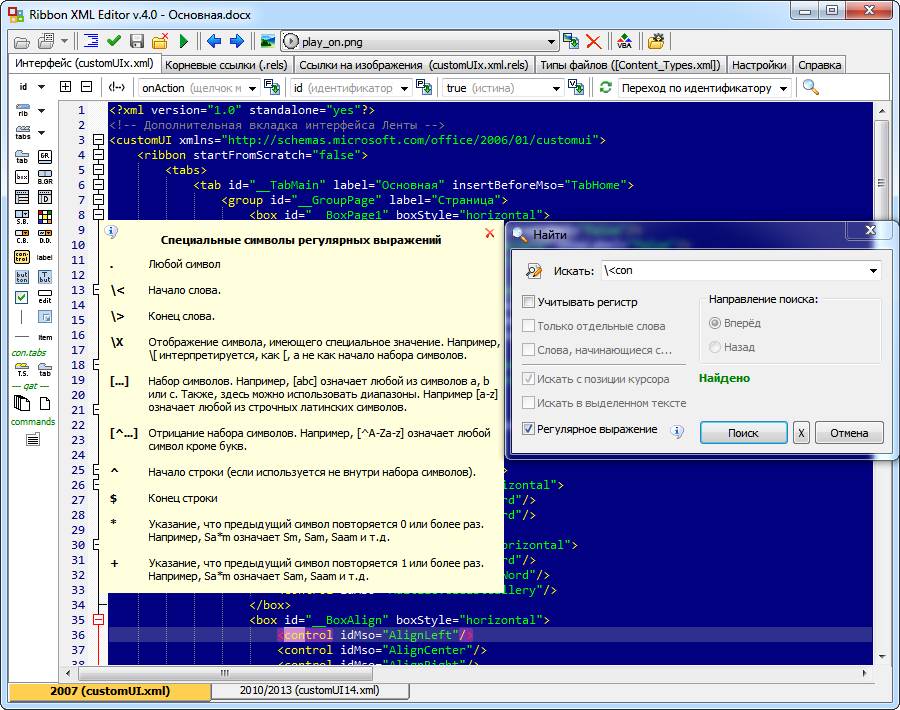This screenshot has width=900, height=710.
Task: Click the 'Отмена' button in Find dialog
Action: pyautogui.click(x=849, y=433)
